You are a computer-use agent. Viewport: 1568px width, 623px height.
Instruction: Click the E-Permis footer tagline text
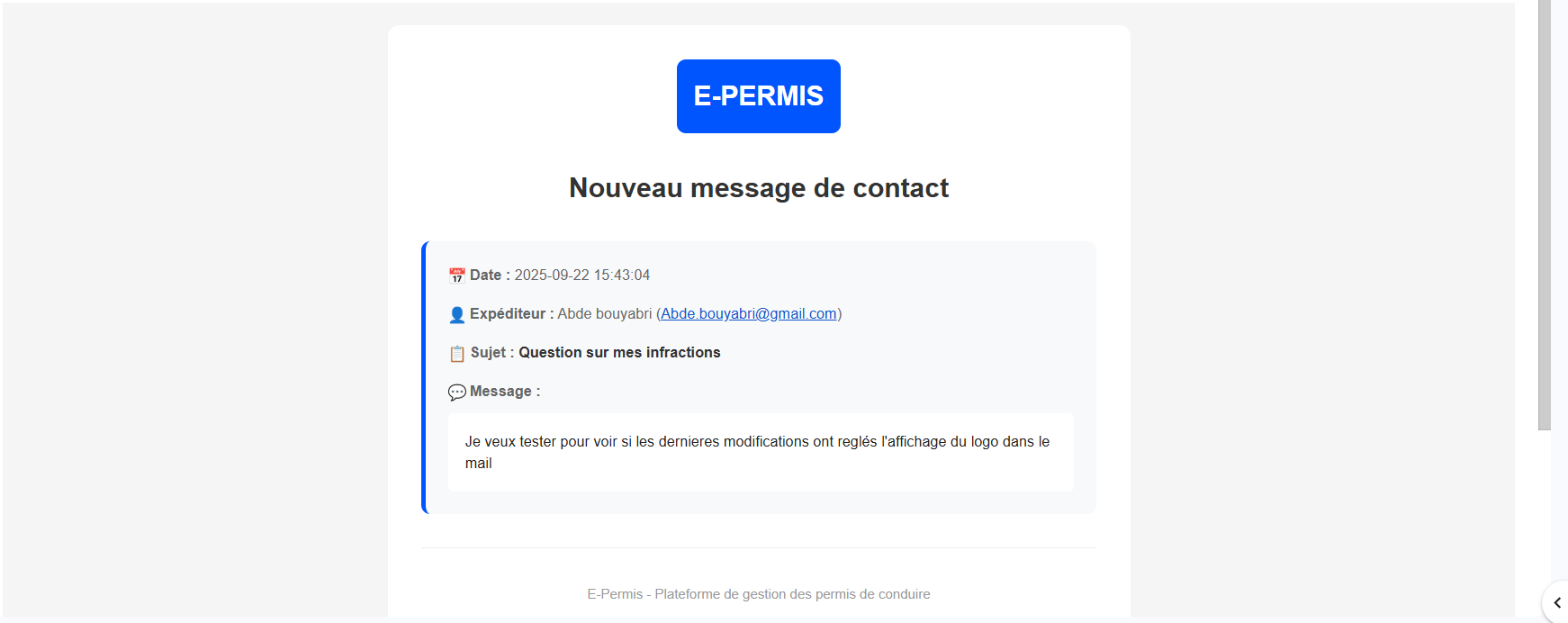(758, 594)
